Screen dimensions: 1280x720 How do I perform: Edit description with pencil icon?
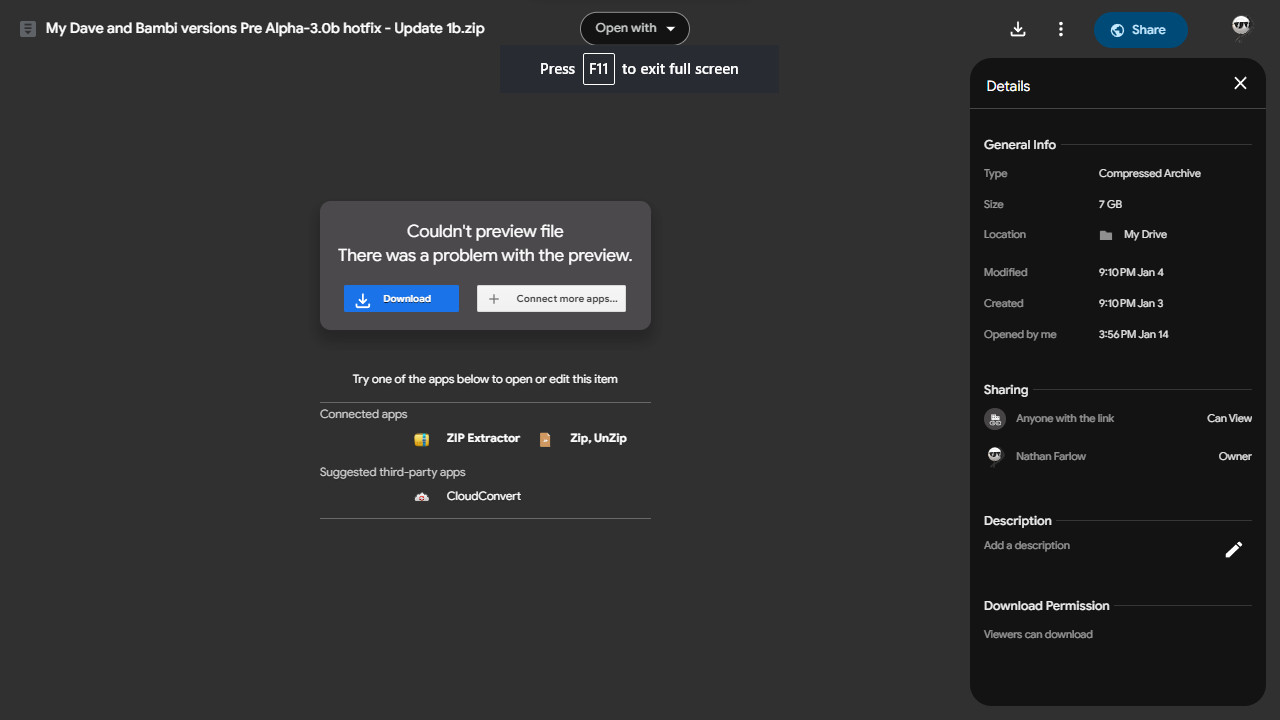tap(1234, 549)
